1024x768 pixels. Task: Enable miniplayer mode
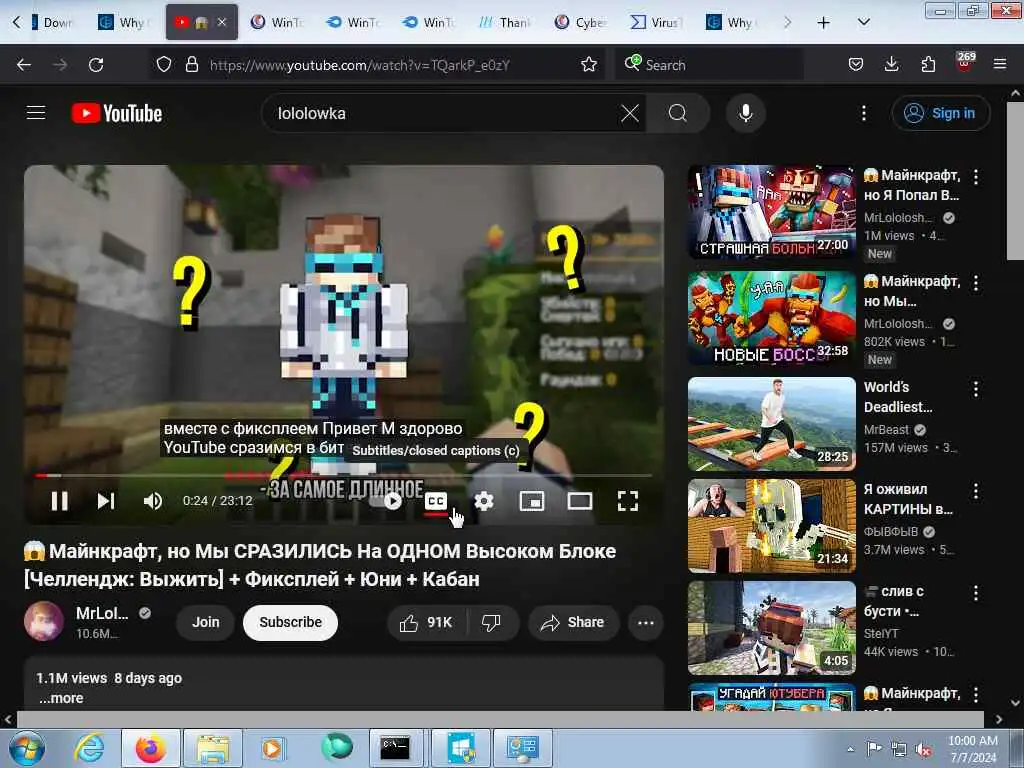coord(532,501)
